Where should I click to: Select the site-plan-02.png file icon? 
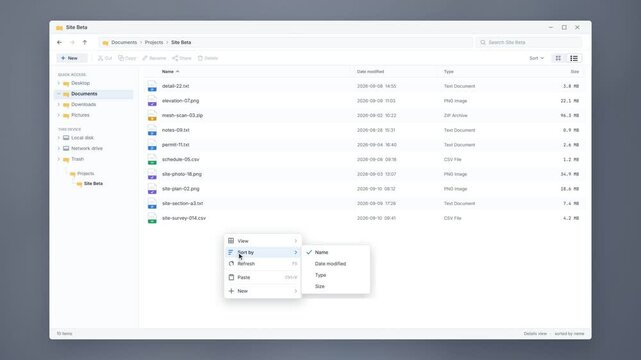pyautogui.click(x=152, y=189)
